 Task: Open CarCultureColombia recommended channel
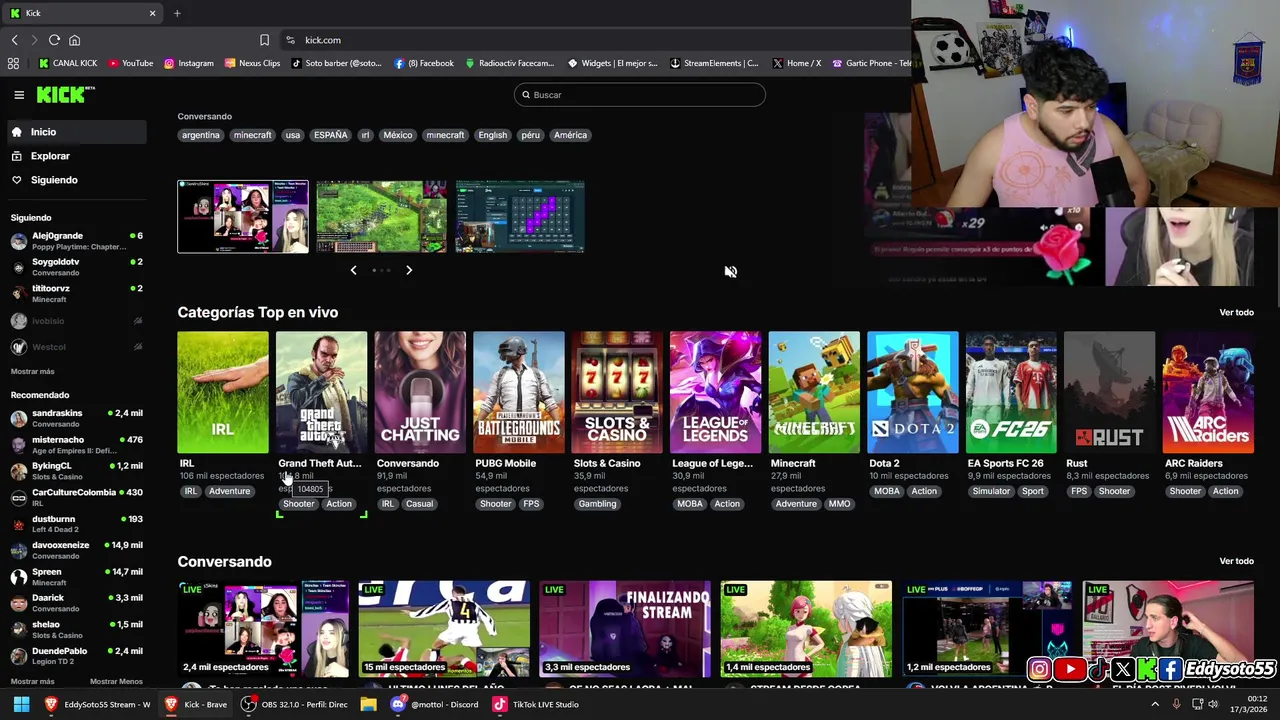pos(76,497)
